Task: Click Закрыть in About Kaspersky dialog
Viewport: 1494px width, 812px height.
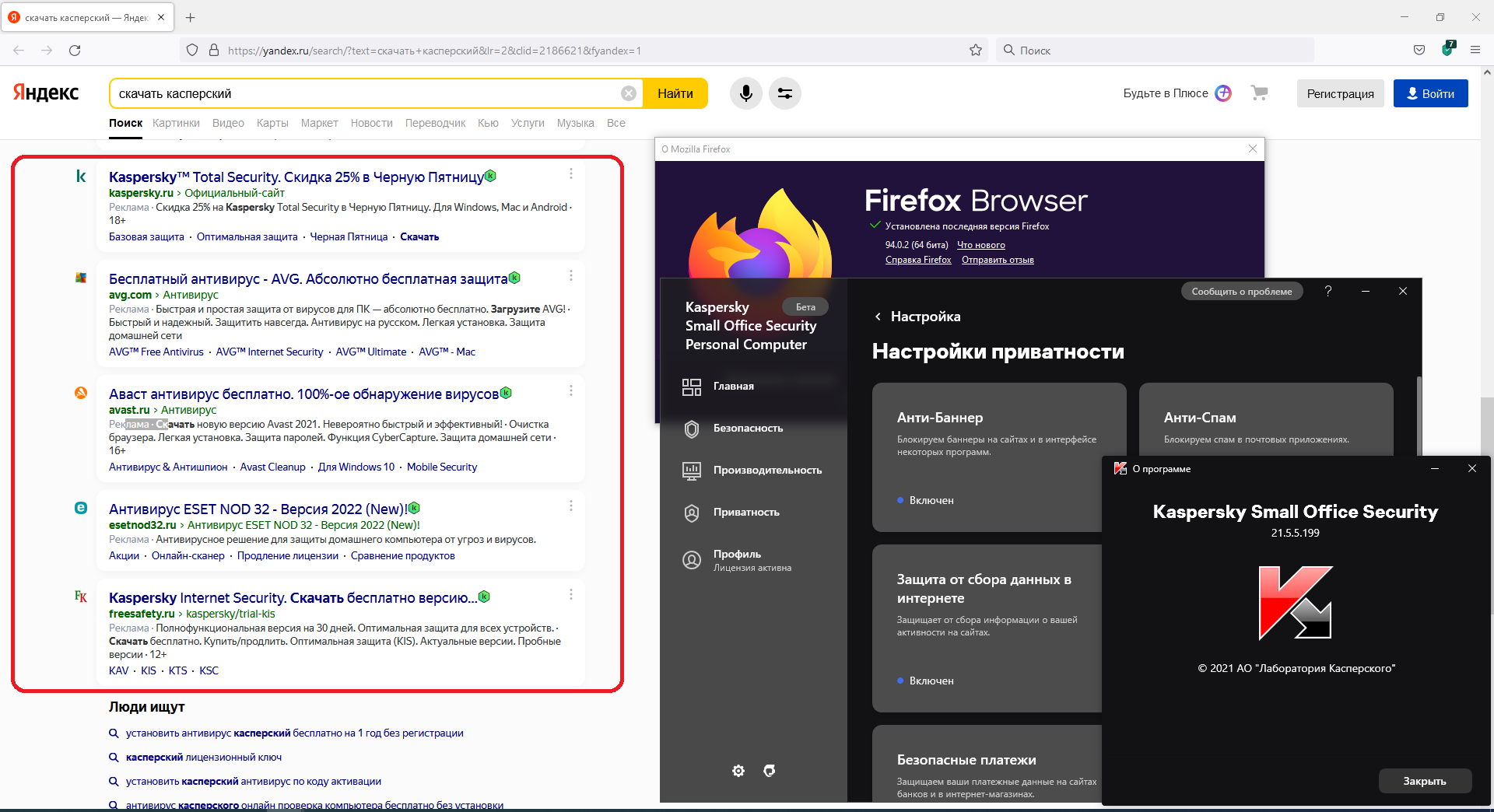Action: [1425, 781]
